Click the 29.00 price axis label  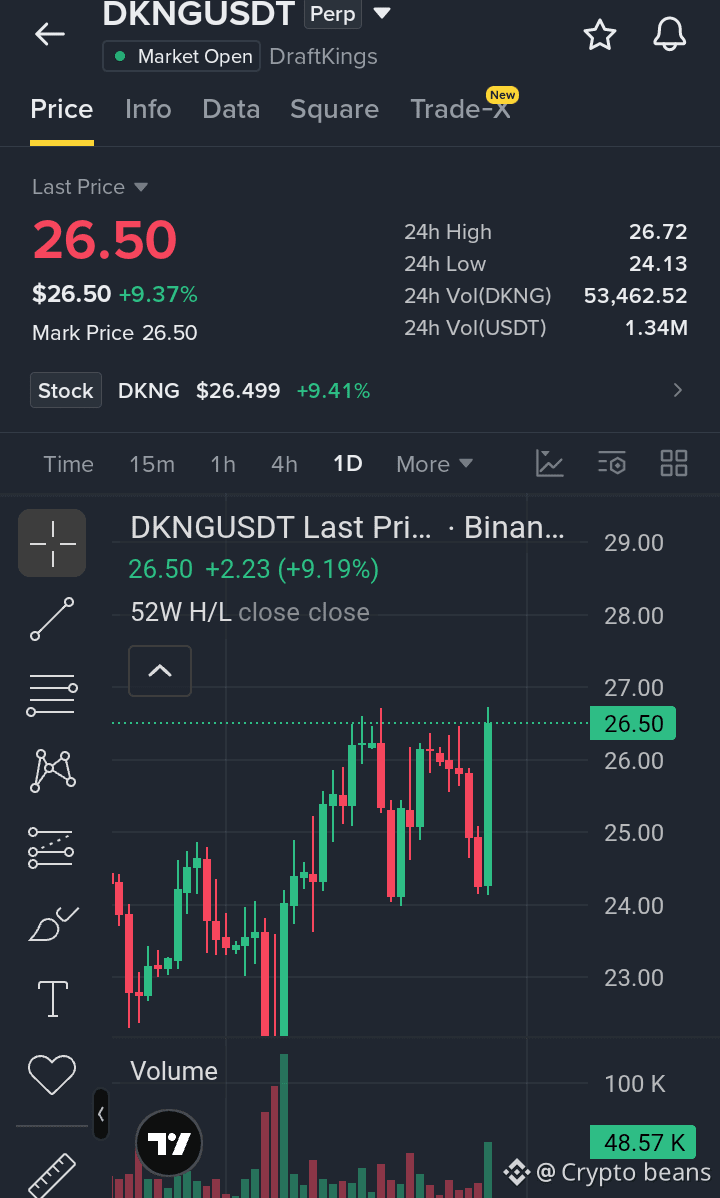tap(634, 543)
